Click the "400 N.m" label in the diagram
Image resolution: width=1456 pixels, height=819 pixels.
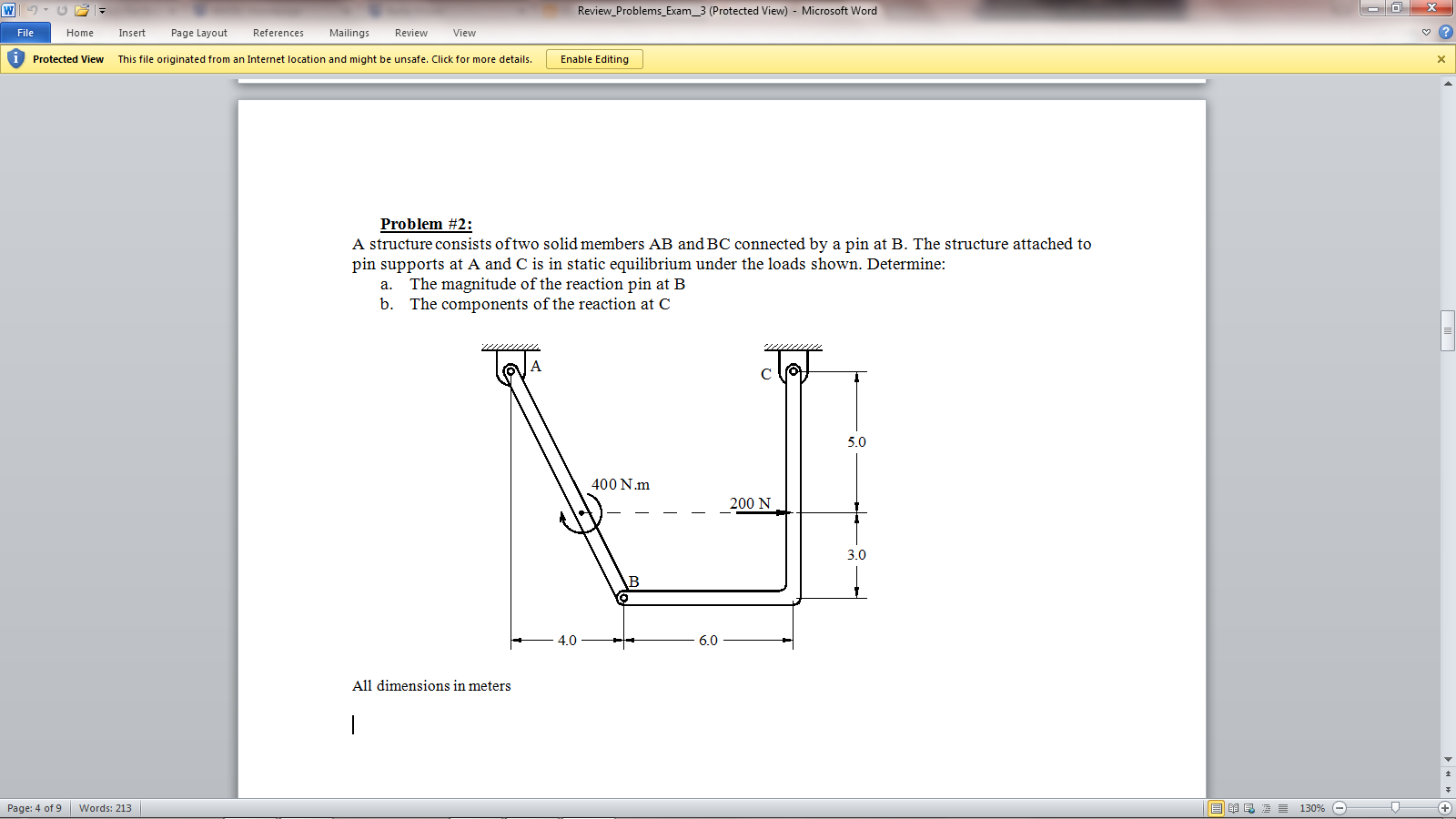pos(621,484)
